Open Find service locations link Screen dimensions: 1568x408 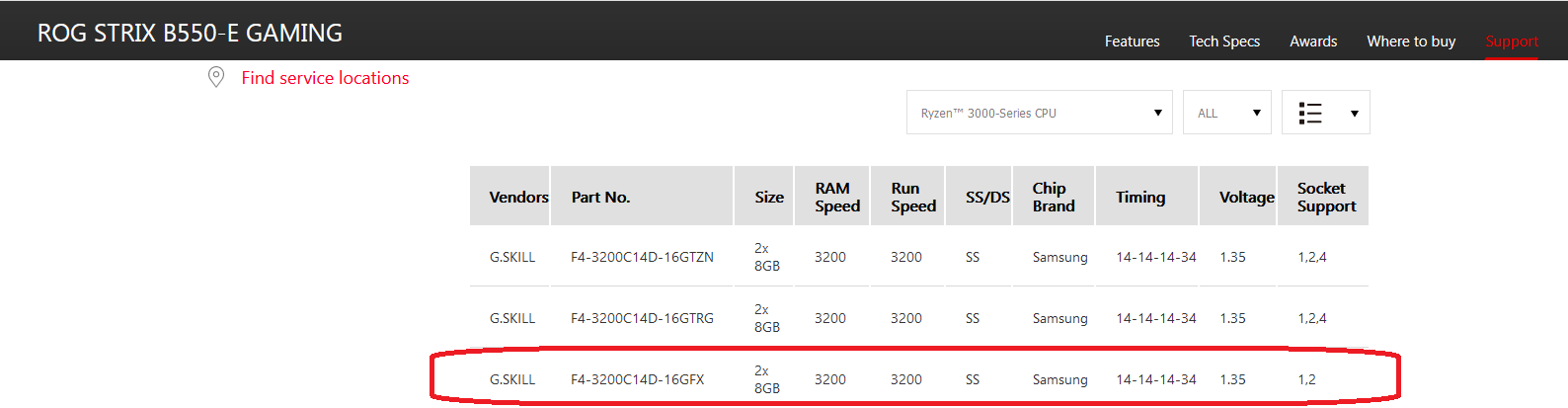[325, 78]
